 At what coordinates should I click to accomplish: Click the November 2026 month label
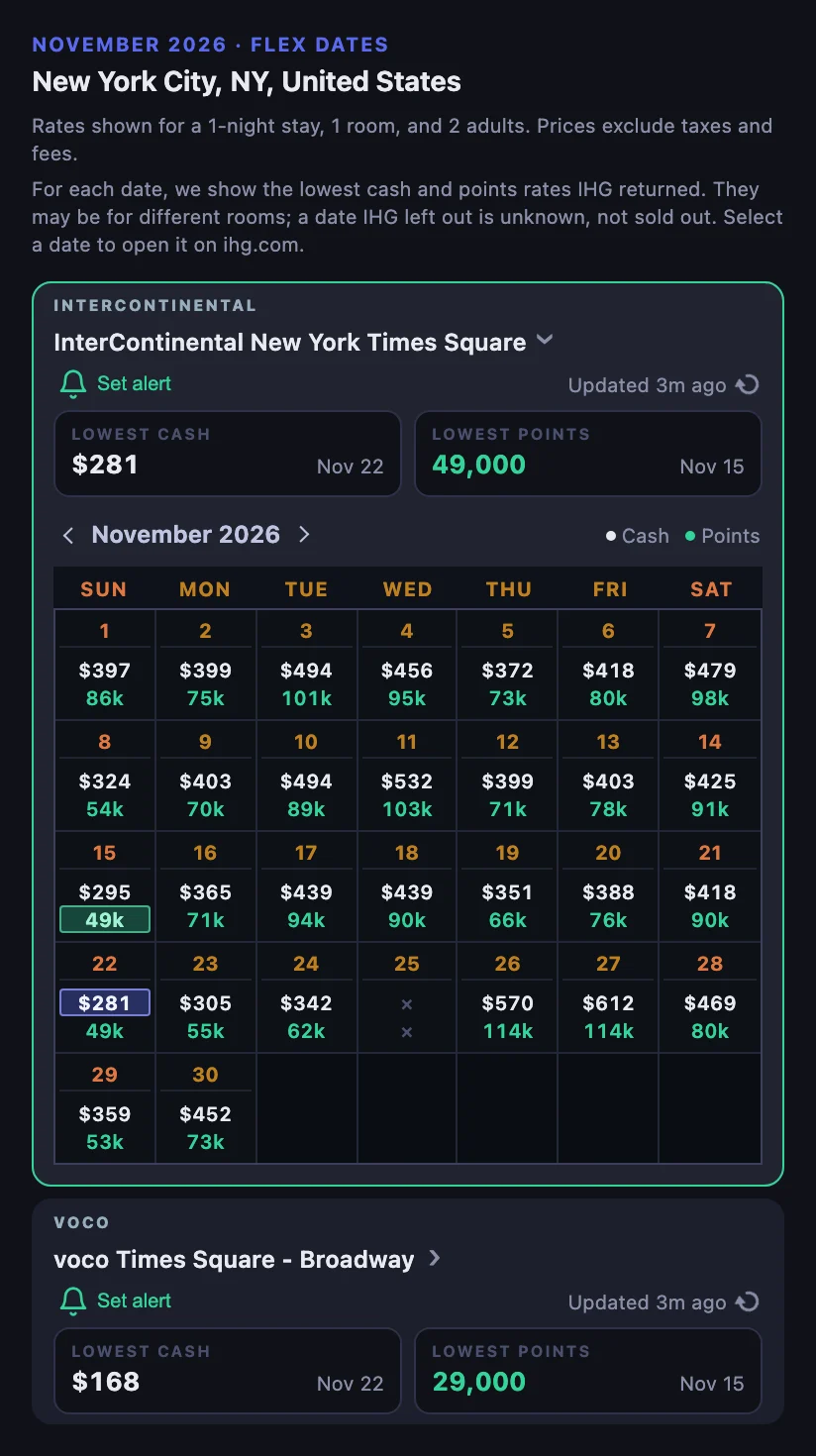186,535
